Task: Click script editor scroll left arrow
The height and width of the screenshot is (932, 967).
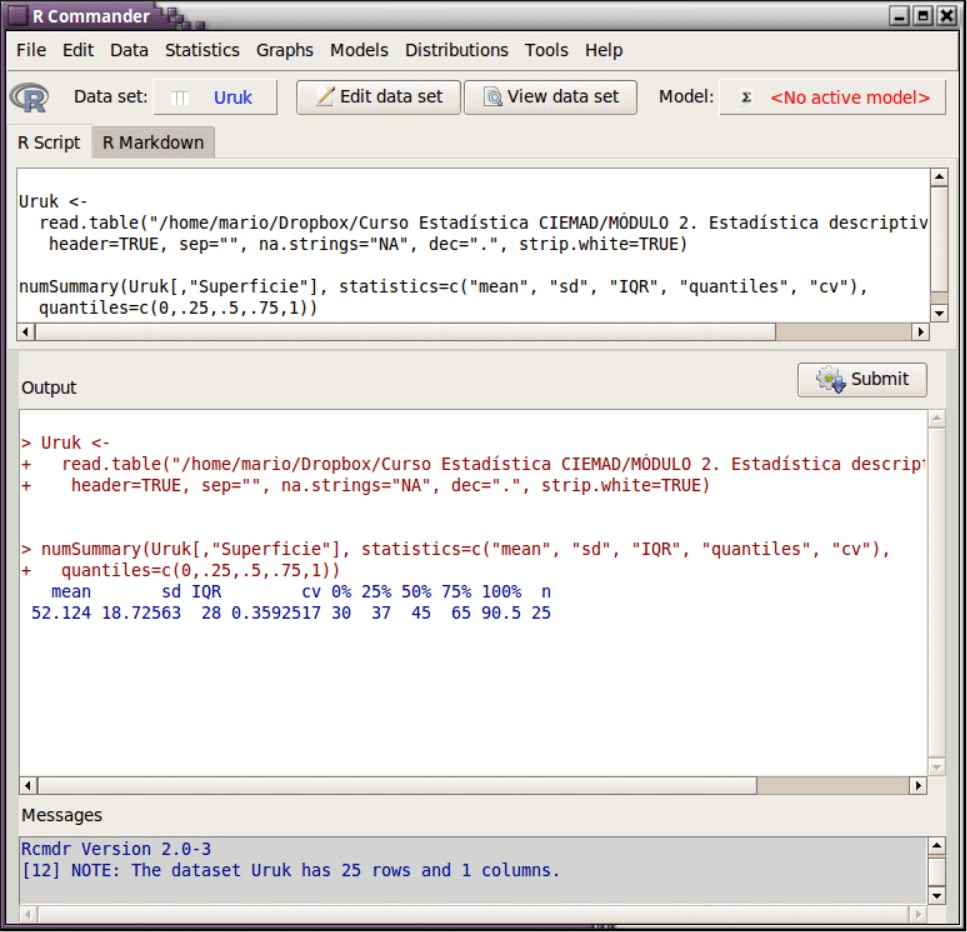Action: pos(26,332)
